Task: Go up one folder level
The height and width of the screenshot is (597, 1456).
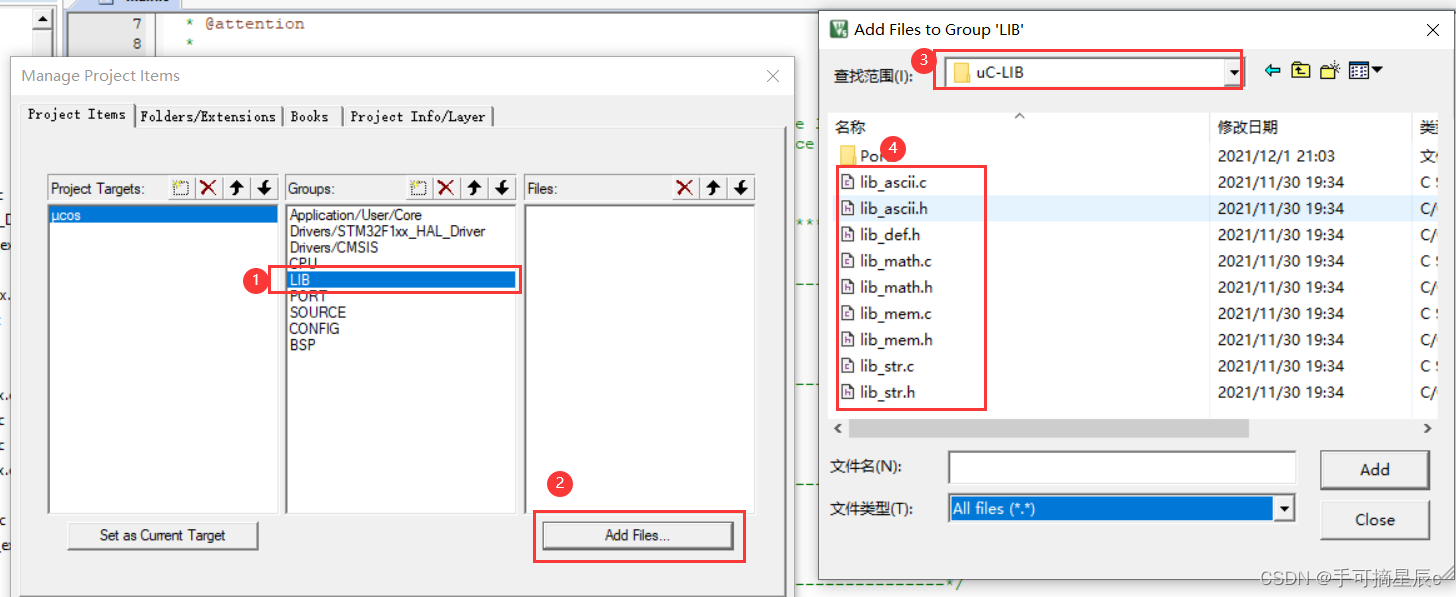Action: pos(1300,71)
